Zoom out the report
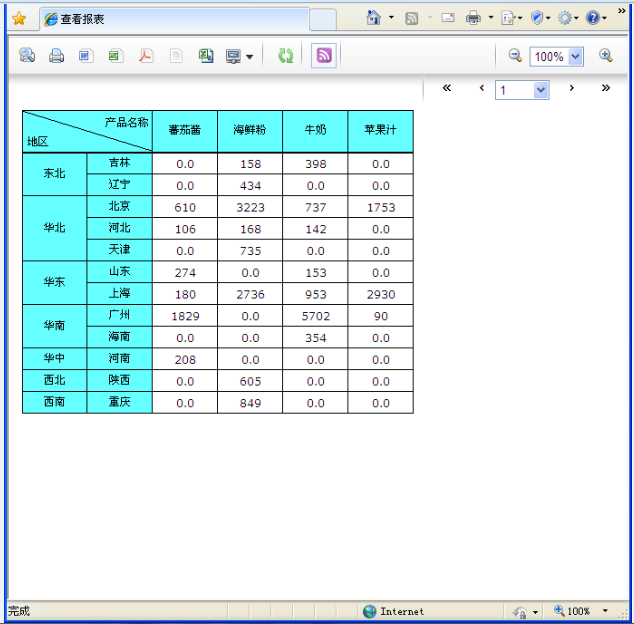The width and height of the screenshot is (634, 624). [x=515, y=55]
